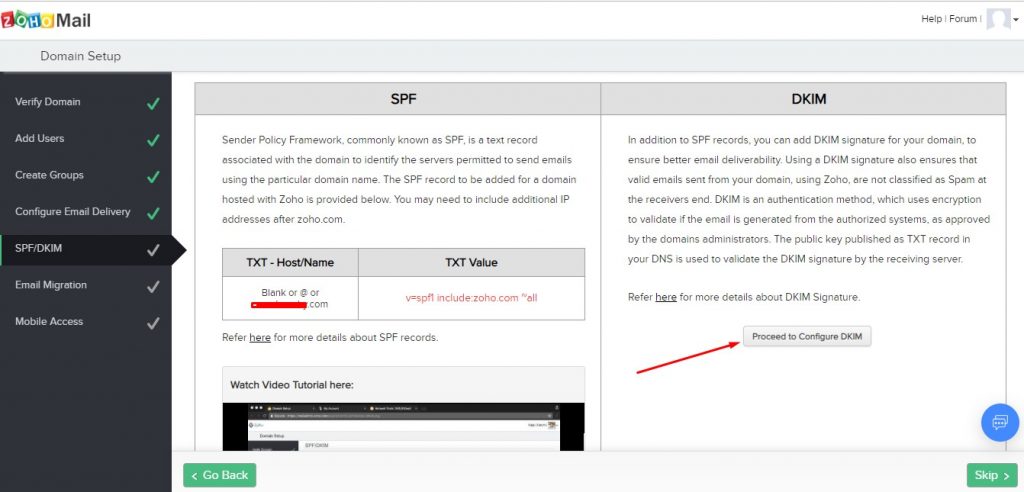Viewport: 1024px width, 492px height.
Task: Click the Zoho Mail logo
Action: point(46,20)
